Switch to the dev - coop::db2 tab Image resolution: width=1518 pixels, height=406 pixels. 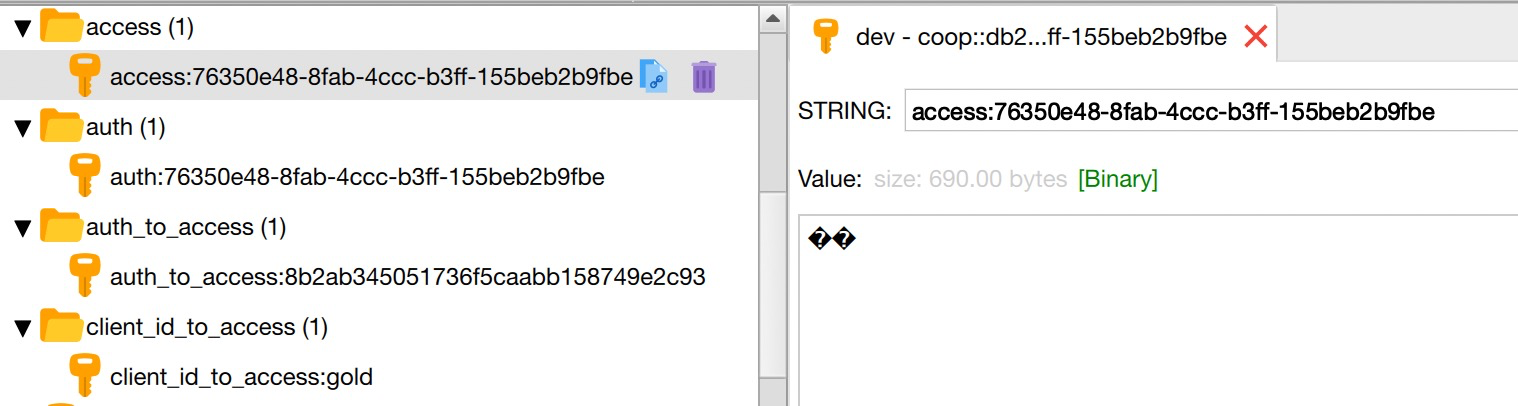click(x=1040, y=38)
